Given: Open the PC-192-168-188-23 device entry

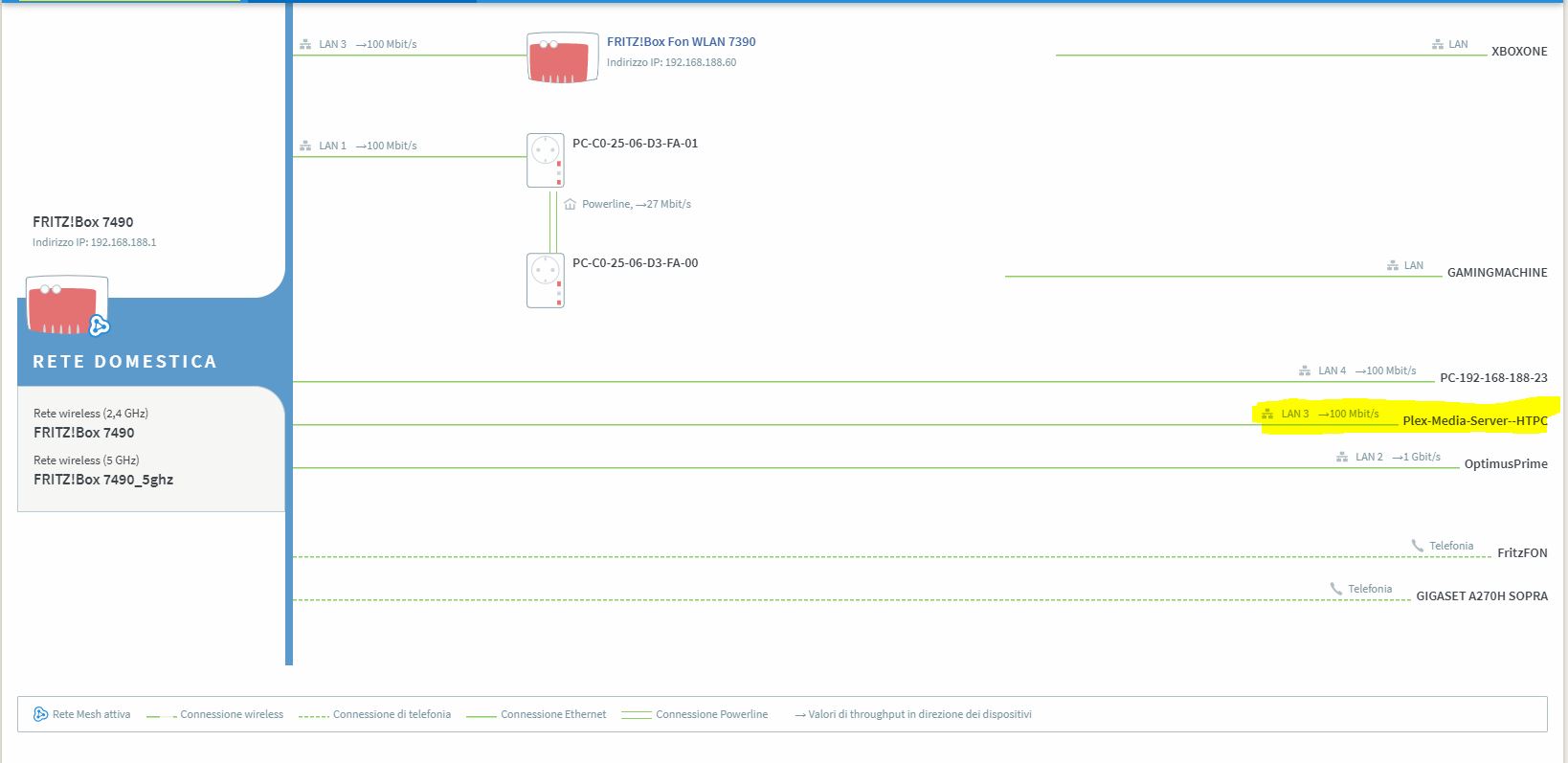Looking at the screenshot, I should click(1493, 378).
